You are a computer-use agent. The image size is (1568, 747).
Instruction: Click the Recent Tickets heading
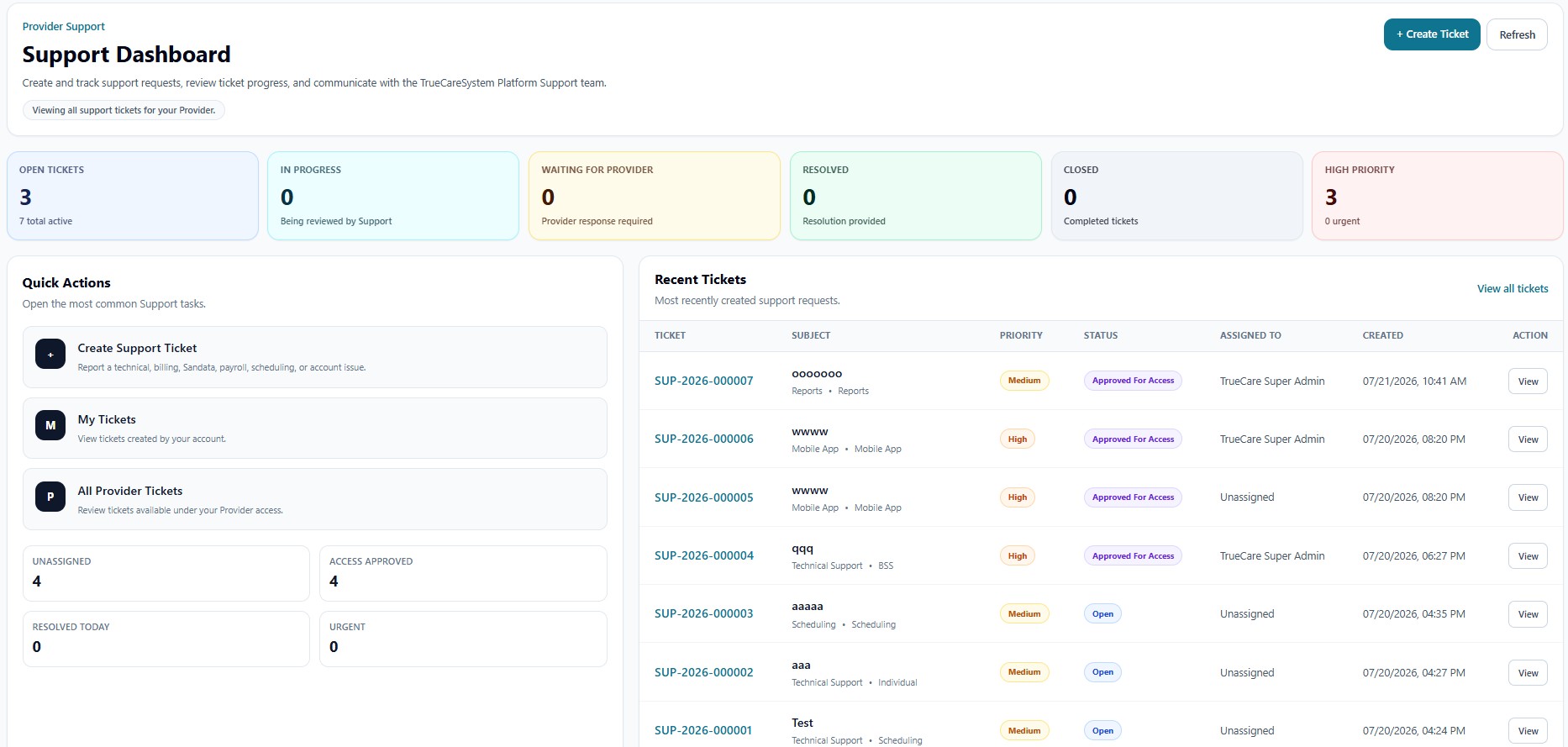click(700, 279)
